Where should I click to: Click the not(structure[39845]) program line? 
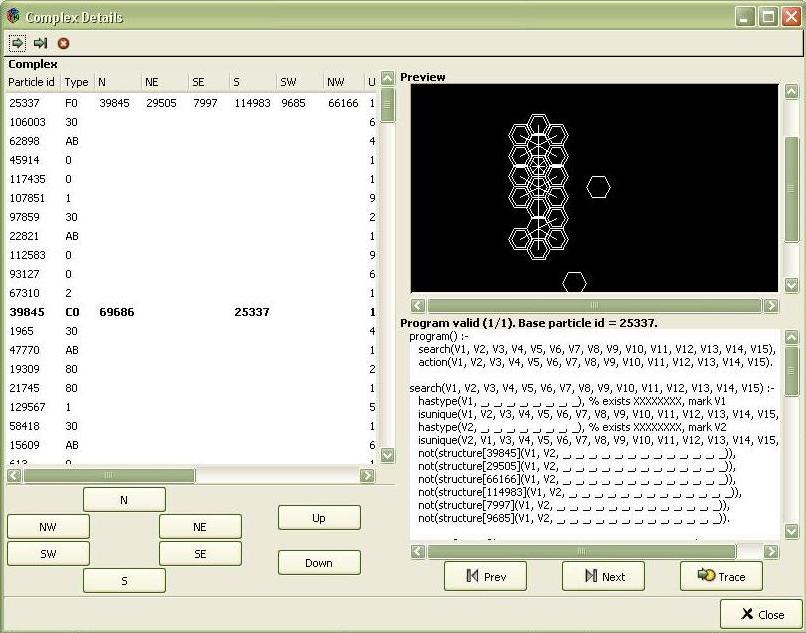(577, 454)
